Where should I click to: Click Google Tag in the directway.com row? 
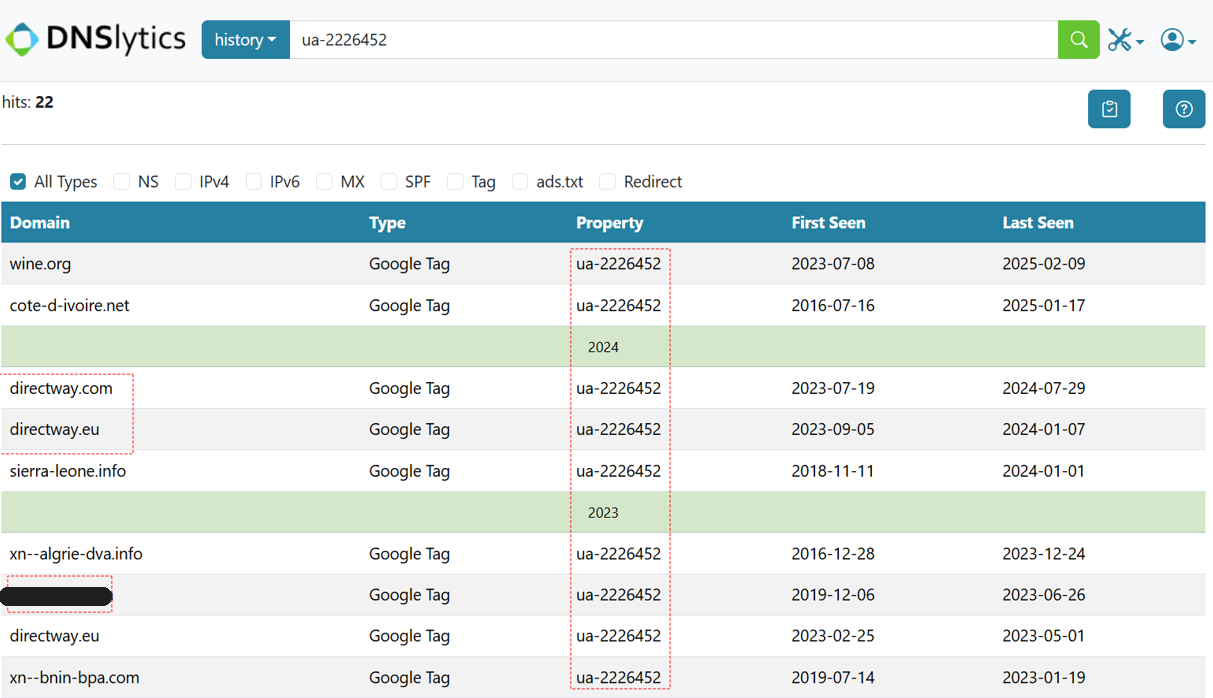coord(409,388)
